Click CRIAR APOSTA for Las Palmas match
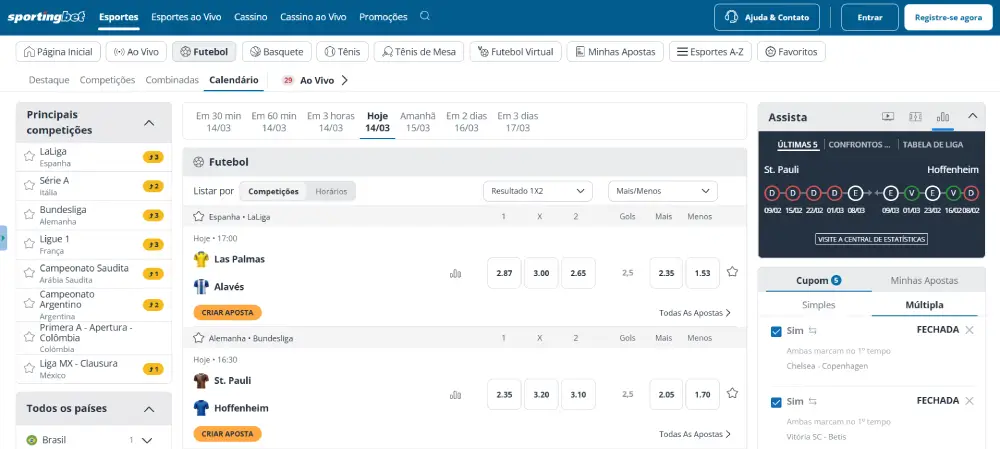 (x=228, y=313)
